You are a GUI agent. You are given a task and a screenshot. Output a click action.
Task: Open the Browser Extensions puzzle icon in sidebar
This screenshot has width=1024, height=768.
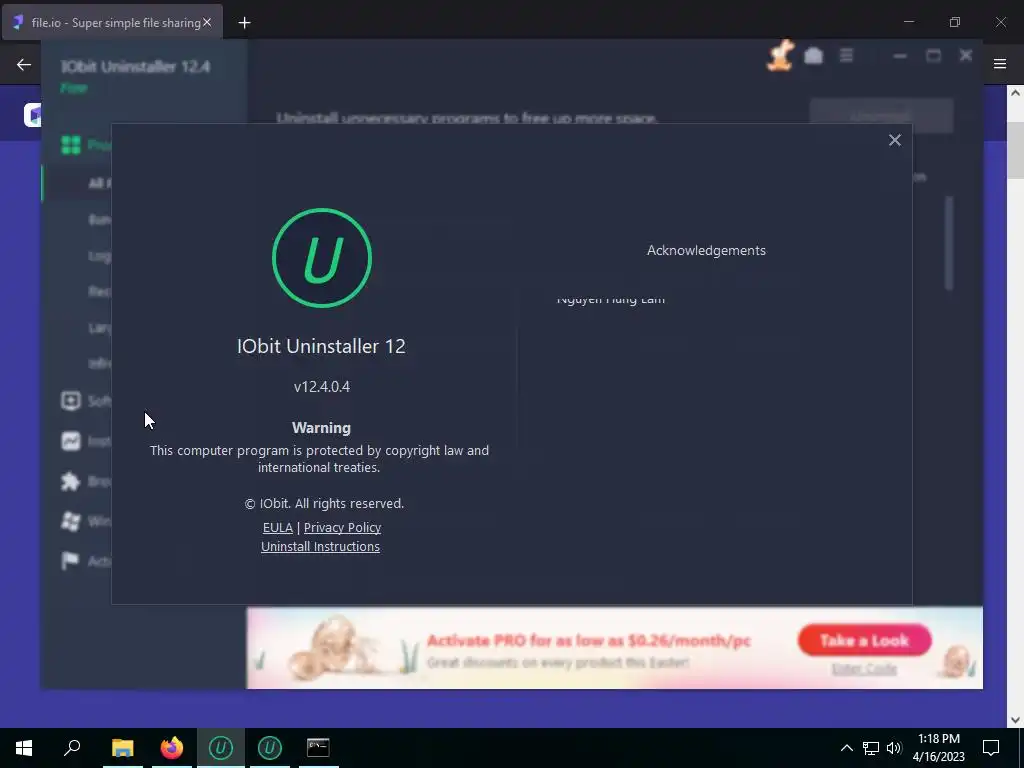pos(71,481)
